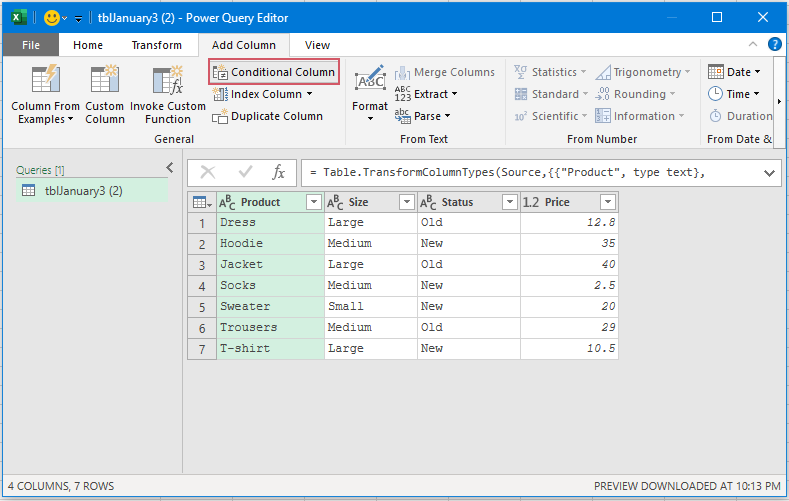This screenshot has width=789, height=501.
Task: Click the Duplicate Column icon
Action: (x=220, y=116)
